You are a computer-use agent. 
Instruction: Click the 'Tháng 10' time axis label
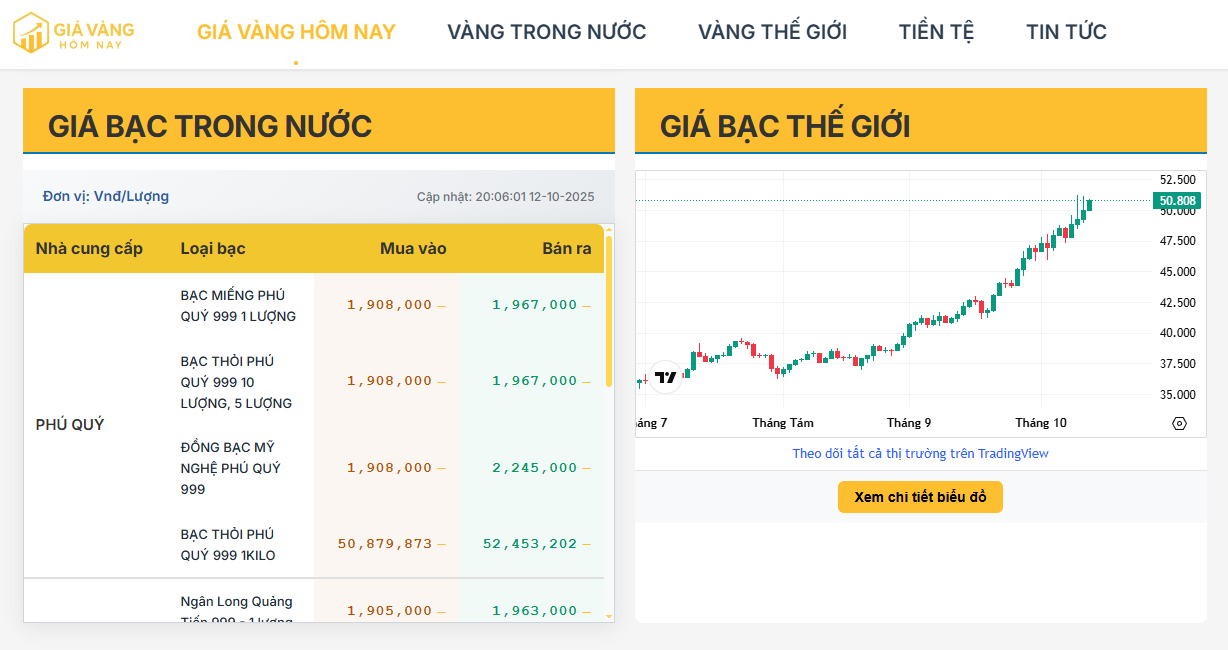pyautogui.click(x=1041, y=423)
